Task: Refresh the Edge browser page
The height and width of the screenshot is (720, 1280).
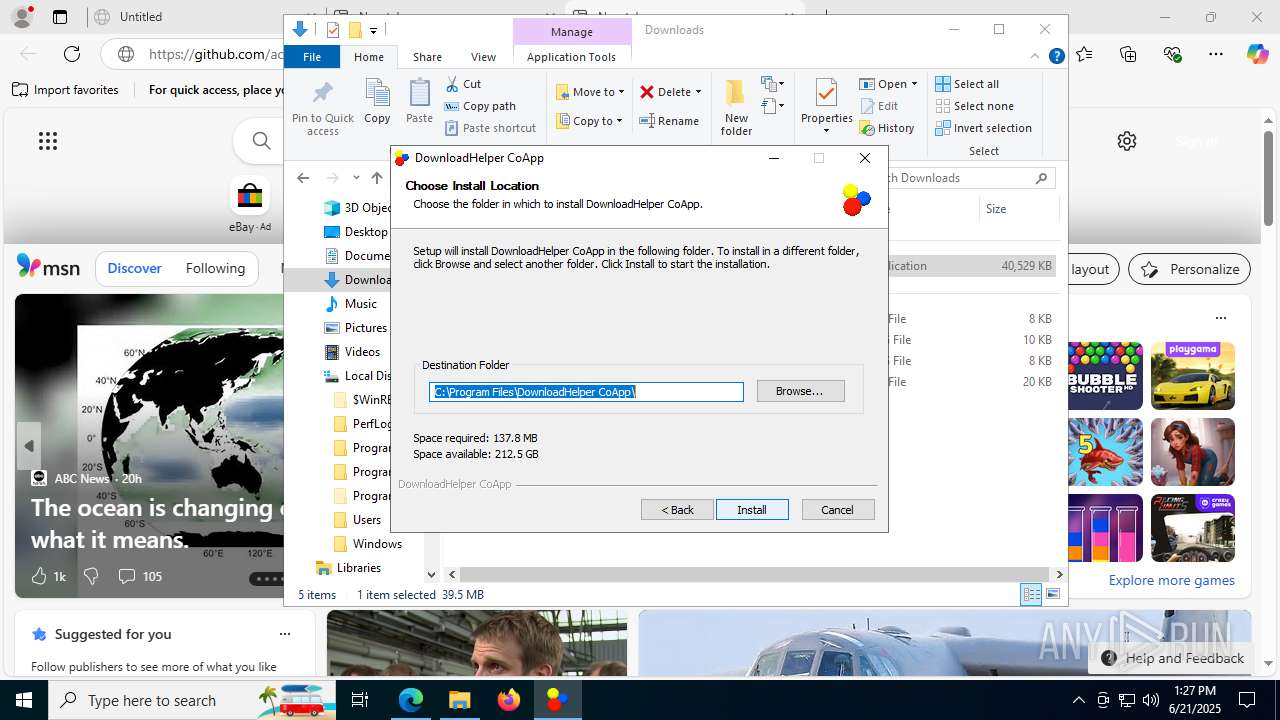Action: [x=72, y=54]
